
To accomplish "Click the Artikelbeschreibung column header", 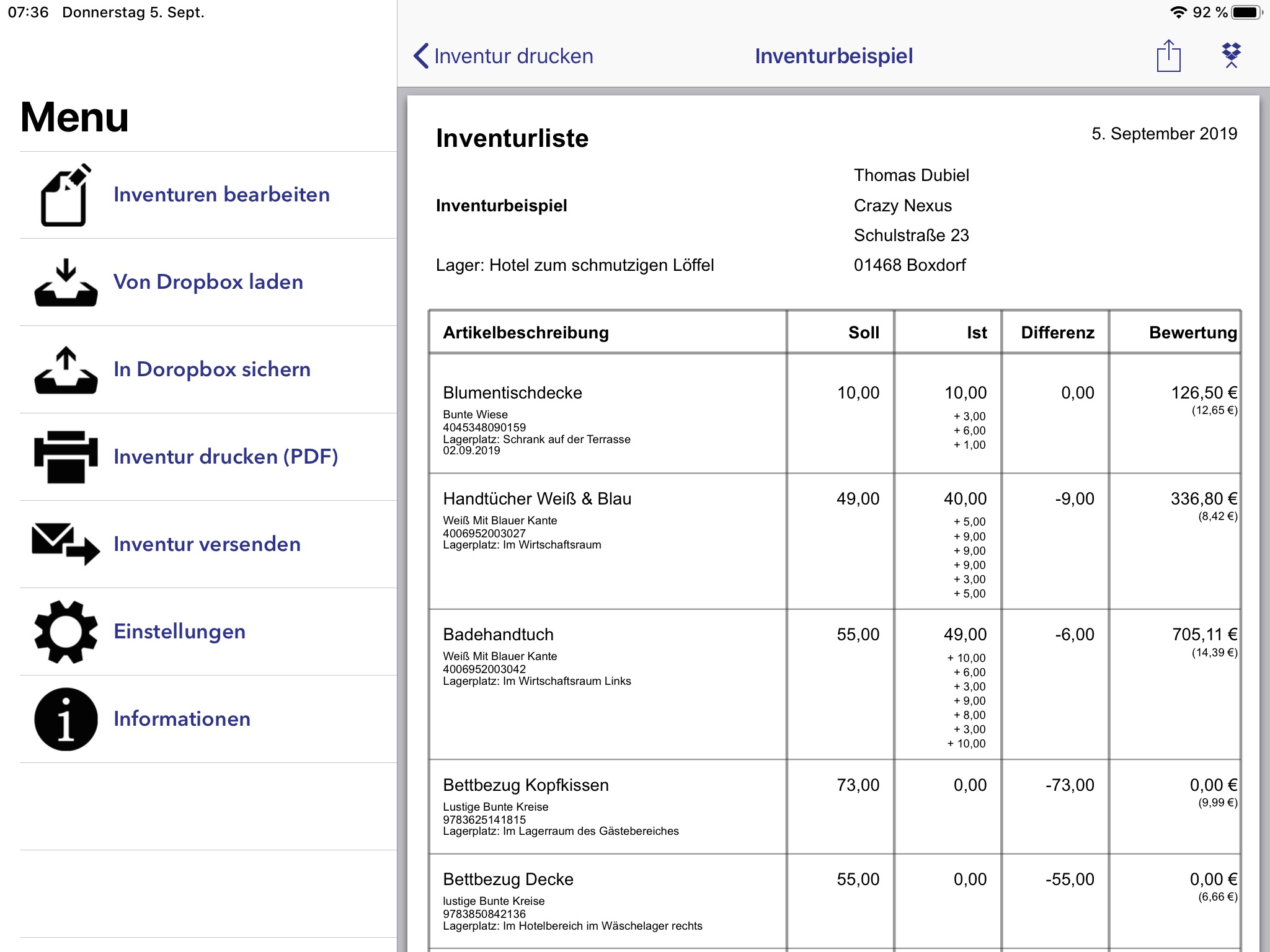I will pyautogui.click(x=526, y=333).
